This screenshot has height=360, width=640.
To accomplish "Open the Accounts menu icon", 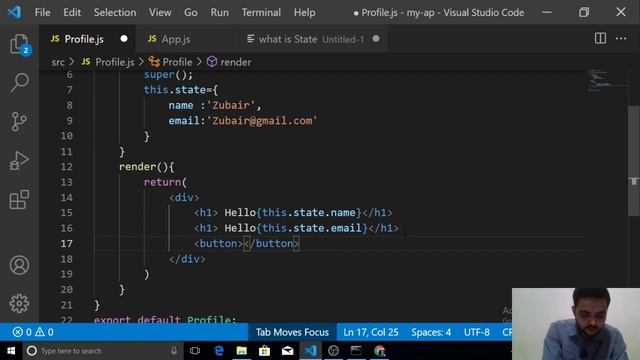I will coord(19,265).
